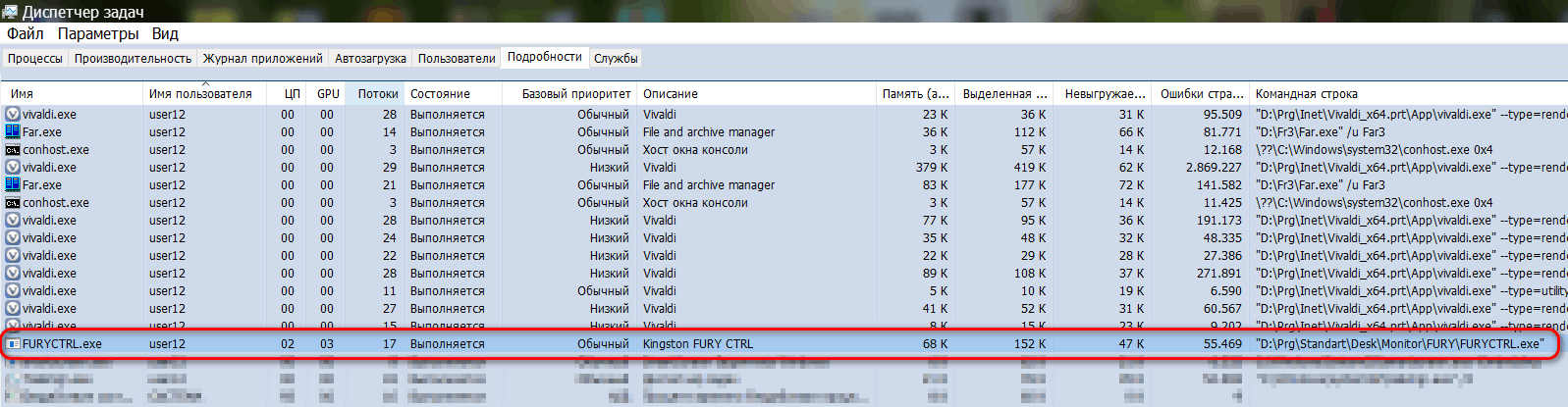This screenshot has width=1568, height=407.
Task: Click the Kingston FURY CTRL description cell
Action: click(x=698, y=344)
